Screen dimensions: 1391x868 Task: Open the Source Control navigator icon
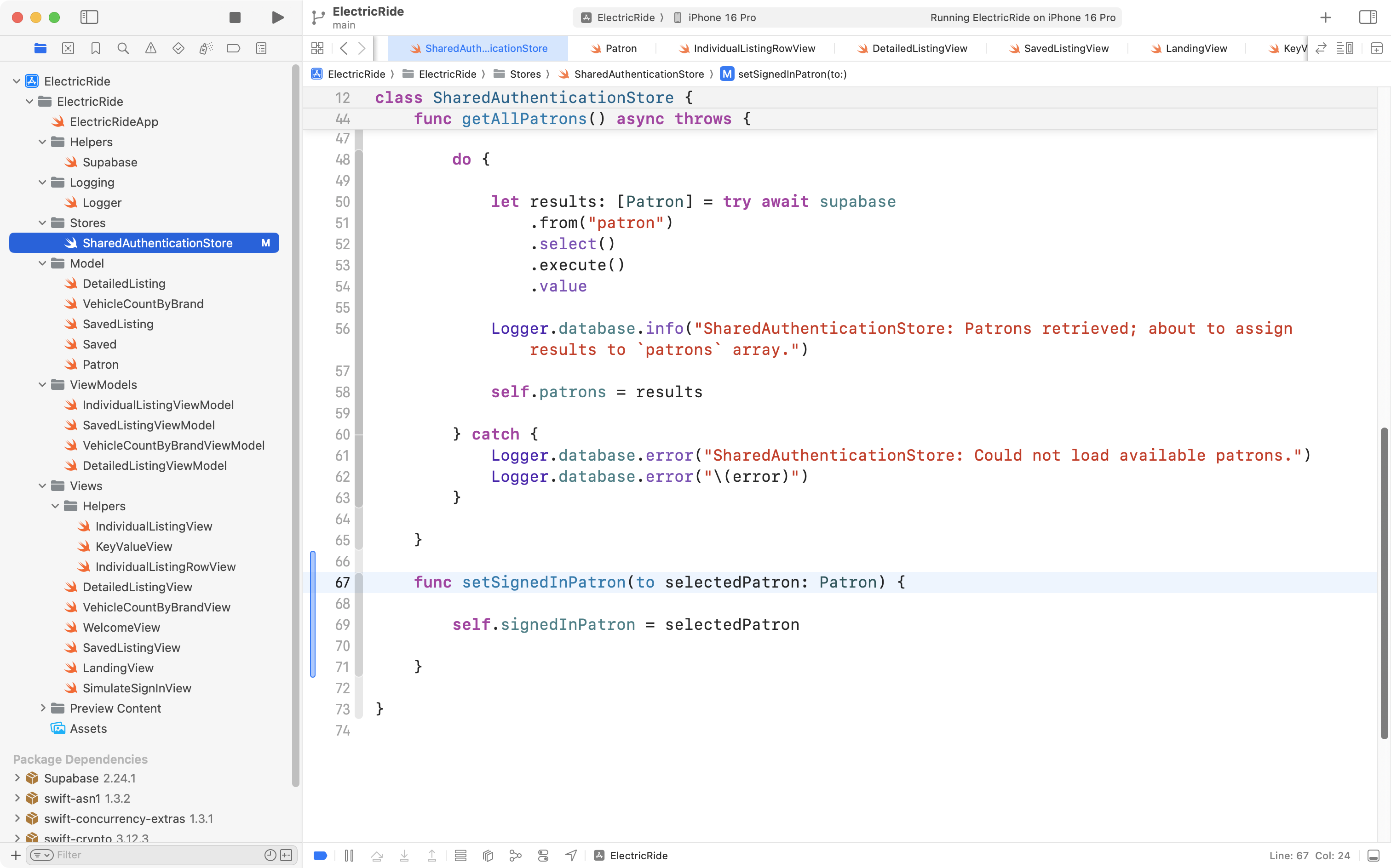68,48
